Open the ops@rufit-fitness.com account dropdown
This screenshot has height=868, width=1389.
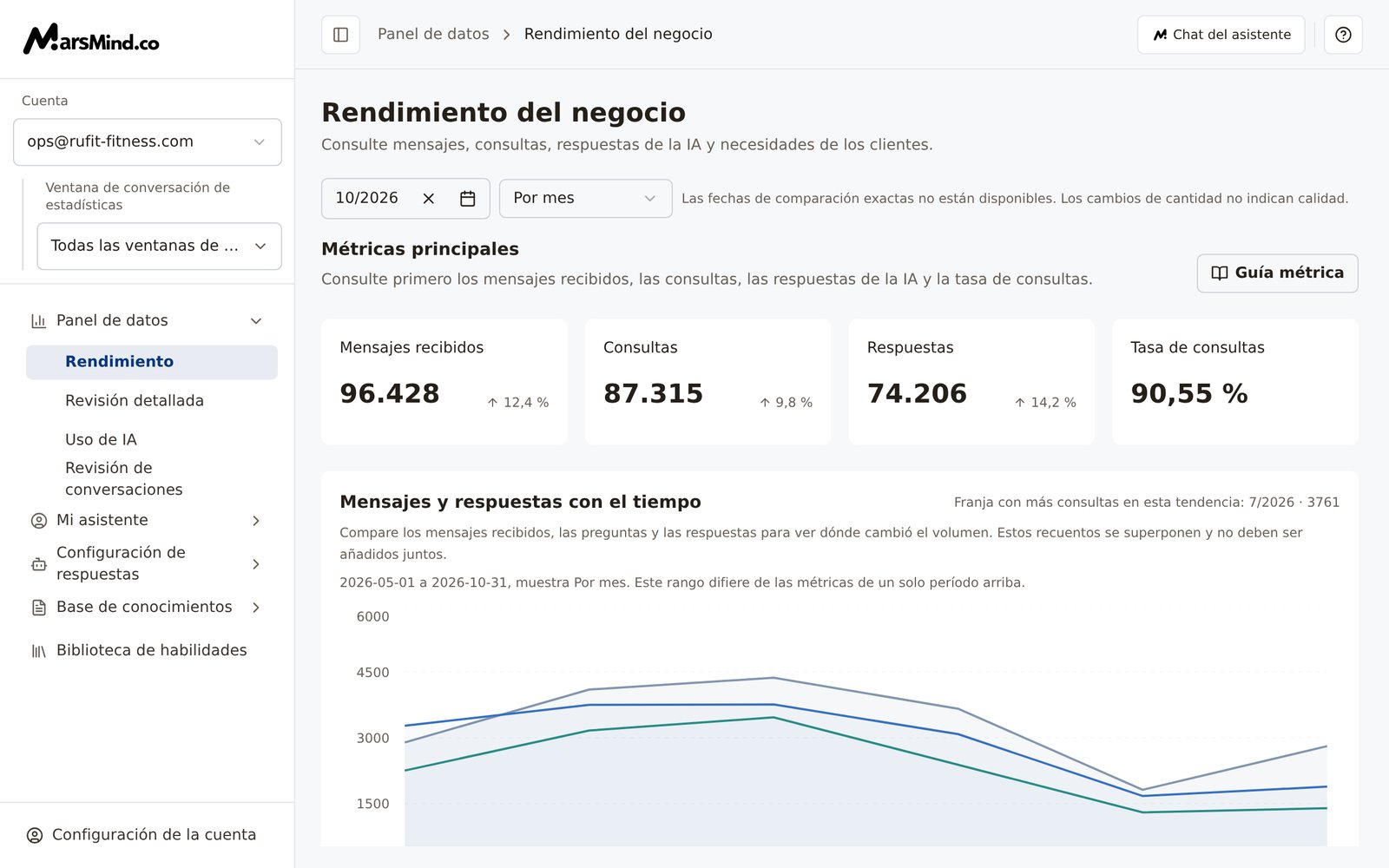click(148, 142)
